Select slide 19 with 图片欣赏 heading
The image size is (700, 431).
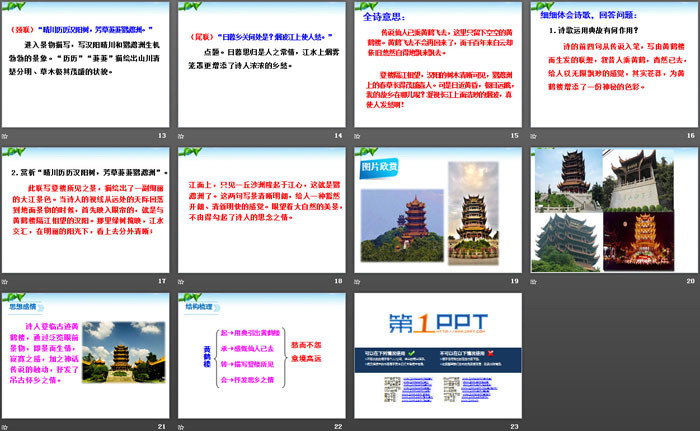click(438, 211)
